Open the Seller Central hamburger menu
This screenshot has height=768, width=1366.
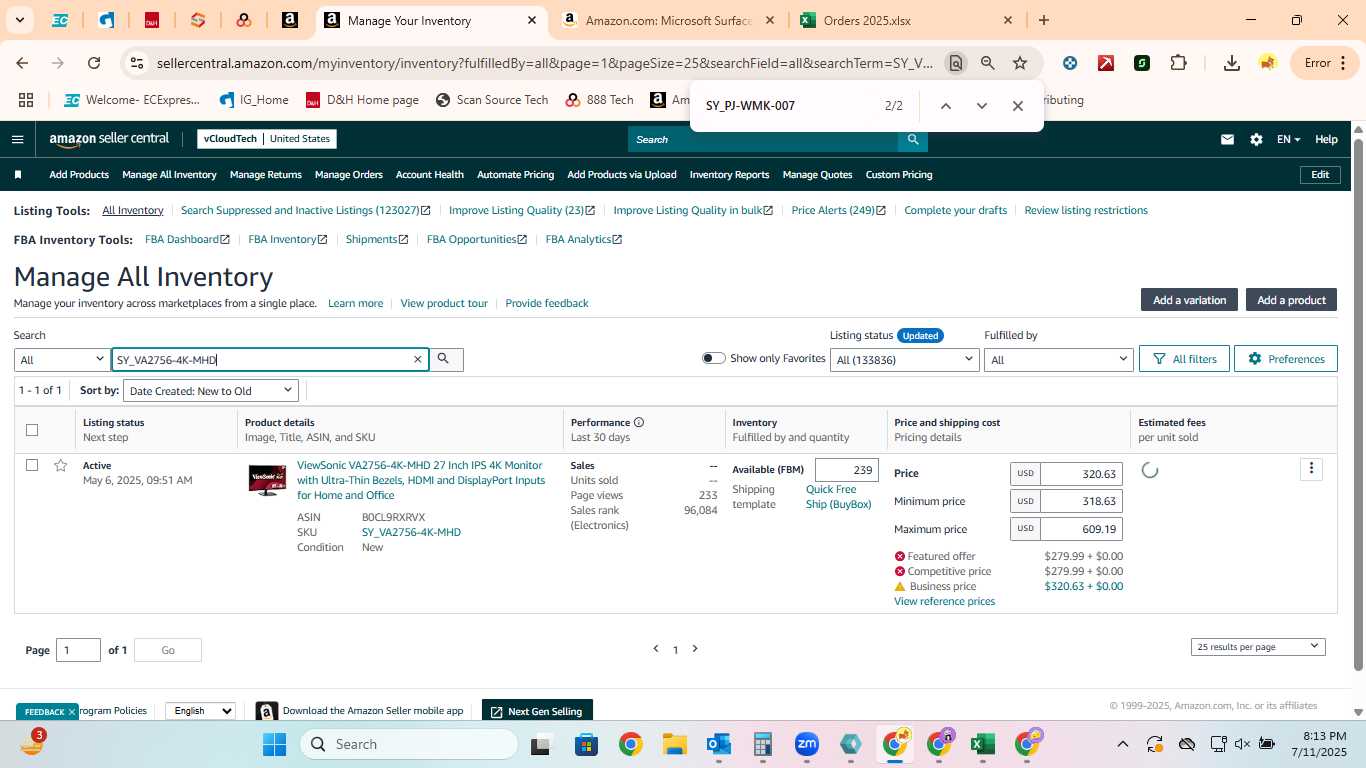click(18, 139)
